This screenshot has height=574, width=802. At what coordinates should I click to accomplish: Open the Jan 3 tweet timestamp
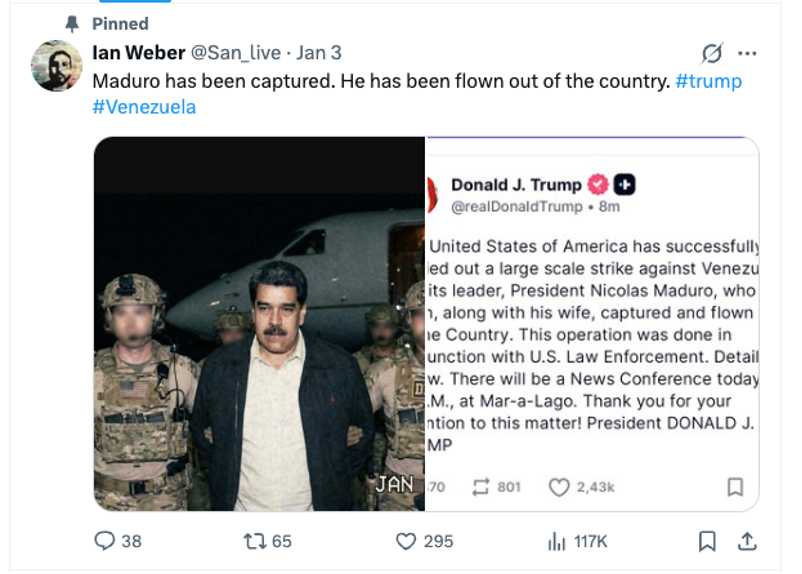coord(319,53)
